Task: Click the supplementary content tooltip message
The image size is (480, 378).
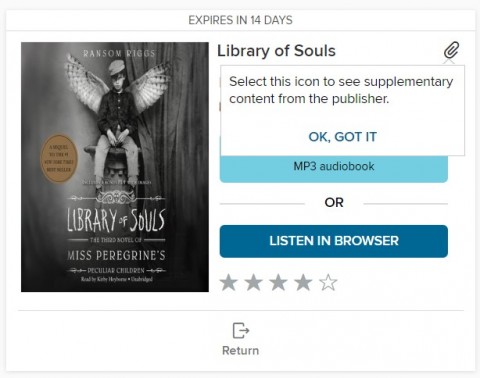Action: tap(341, 90)
